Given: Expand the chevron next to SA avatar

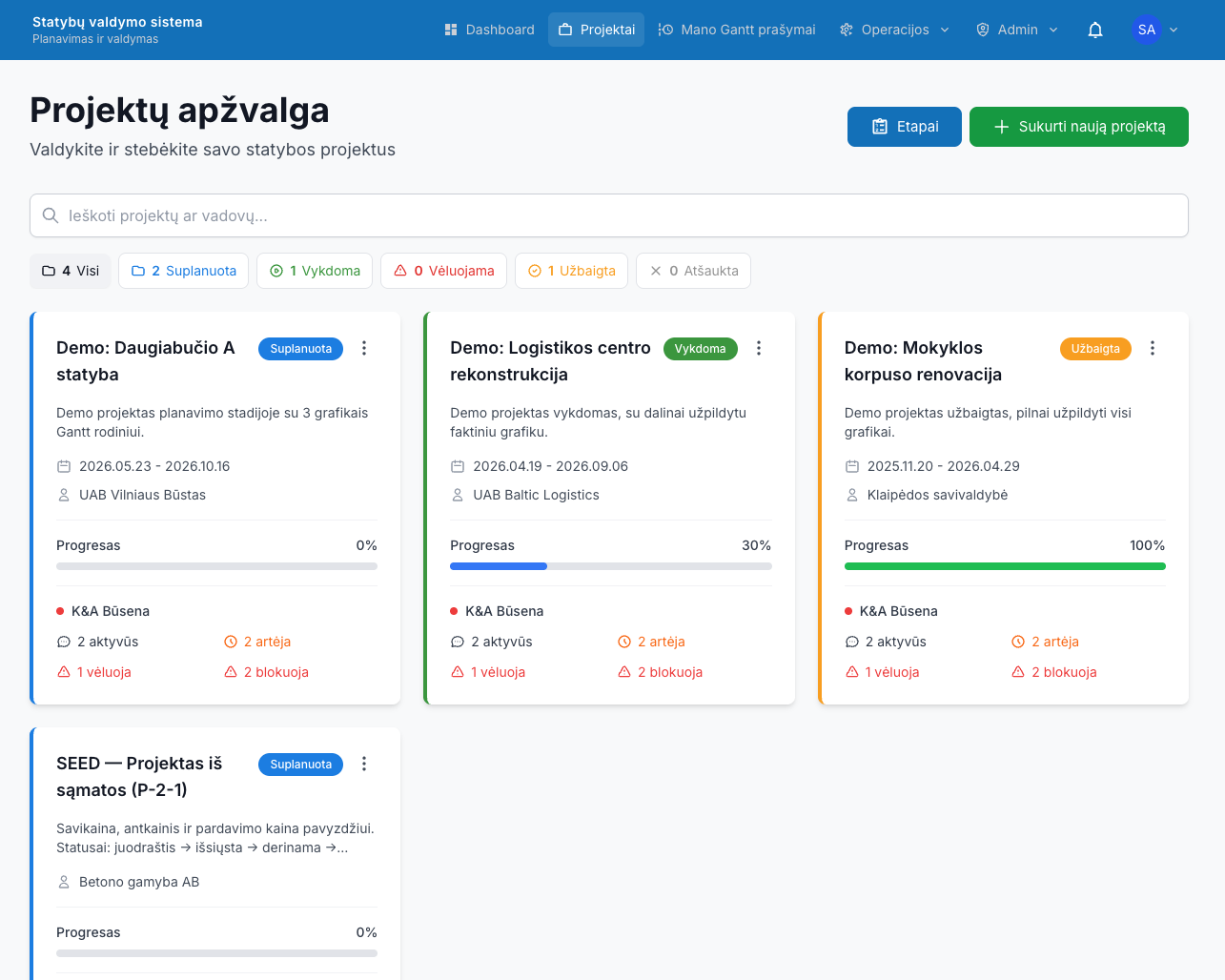Looking at the screenshot, I should [1174, 30].
